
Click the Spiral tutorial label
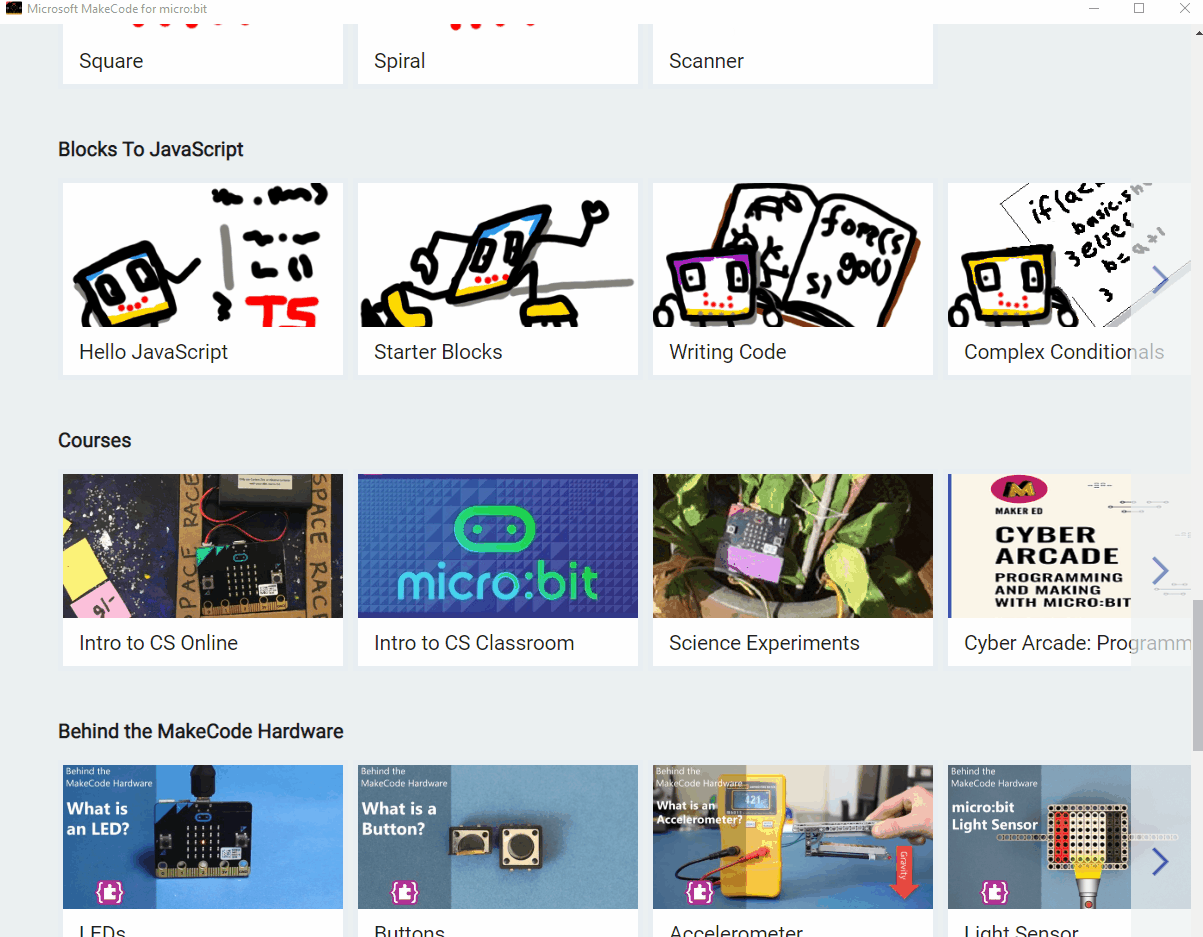[x=400, y=61]
